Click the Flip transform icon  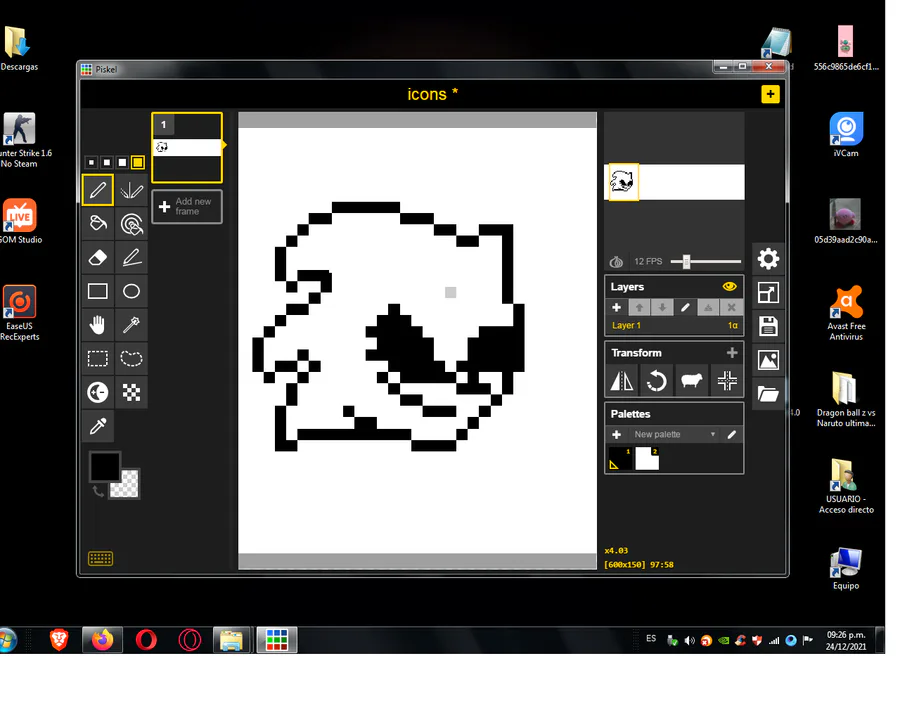tap(622, 381)
